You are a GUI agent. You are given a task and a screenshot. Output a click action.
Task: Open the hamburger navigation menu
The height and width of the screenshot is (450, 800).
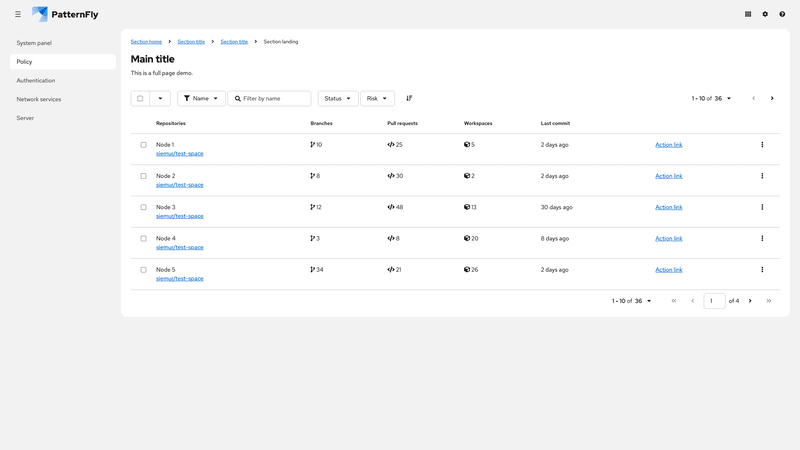(18, 14)
